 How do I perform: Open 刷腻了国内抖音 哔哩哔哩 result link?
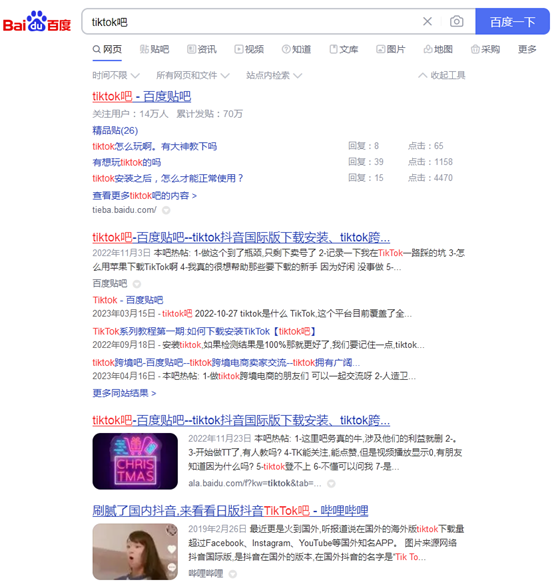pos(230,511)
